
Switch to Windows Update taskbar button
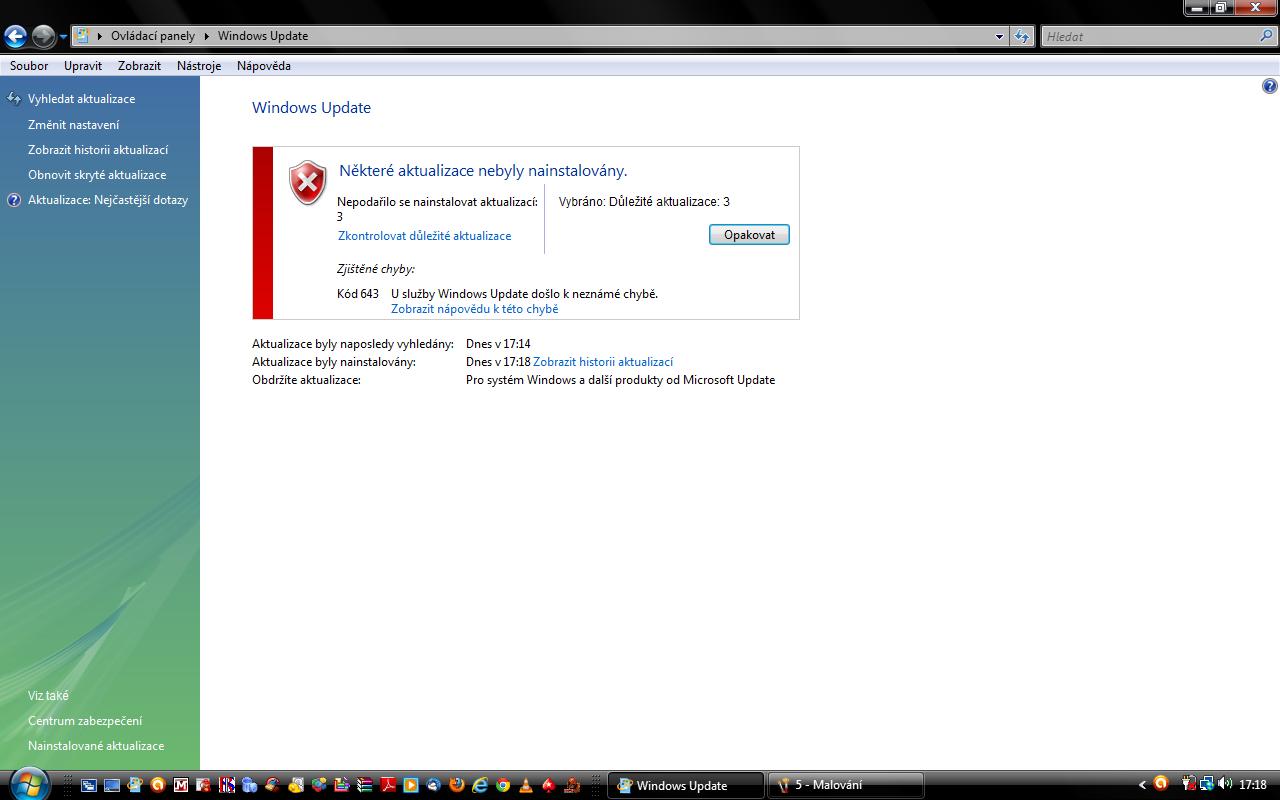686,785
